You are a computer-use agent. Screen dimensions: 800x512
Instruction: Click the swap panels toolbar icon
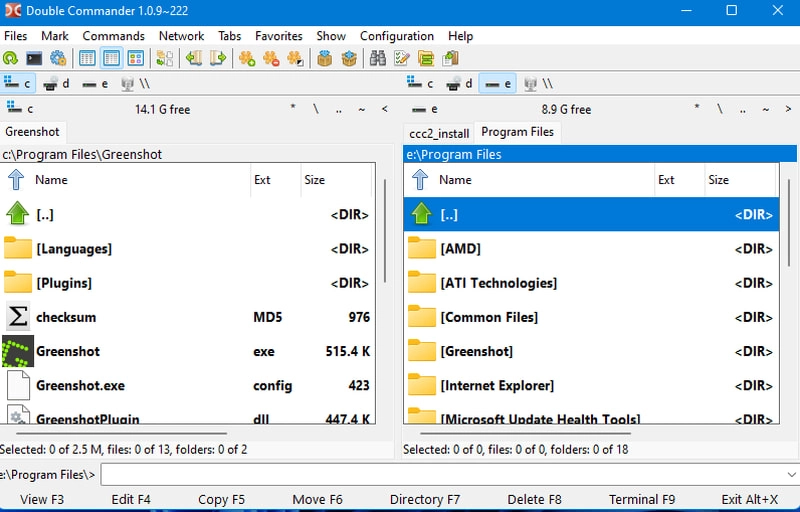[x=164, y=59]
